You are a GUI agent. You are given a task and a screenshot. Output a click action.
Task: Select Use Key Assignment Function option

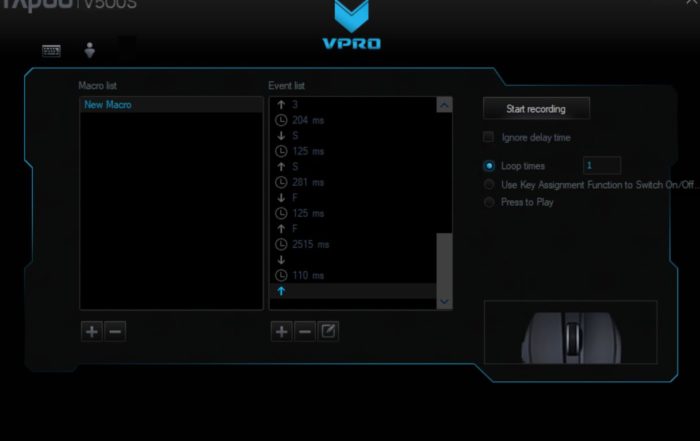coord(489,184)
